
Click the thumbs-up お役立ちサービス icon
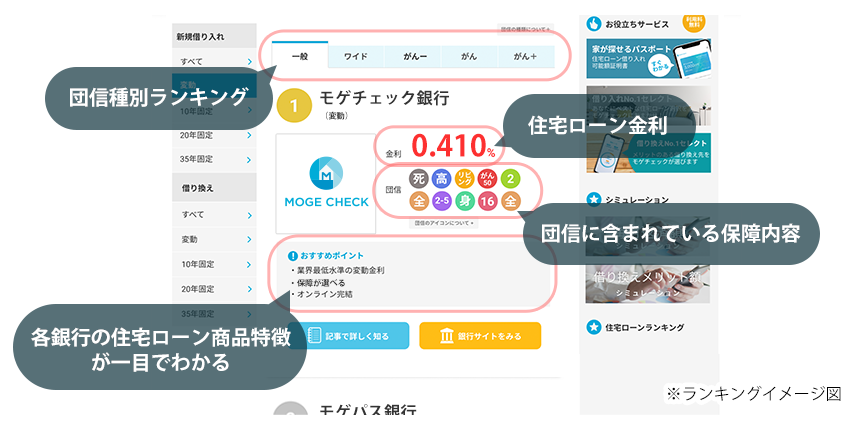point(594,22)
